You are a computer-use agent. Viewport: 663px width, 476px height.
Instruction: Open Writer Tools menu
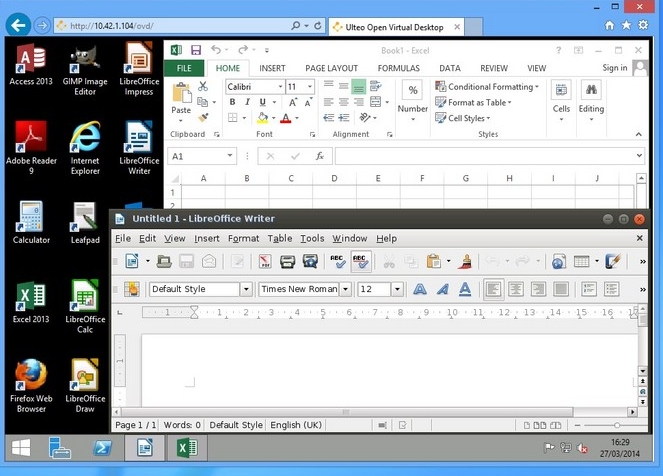pos(312,238)
